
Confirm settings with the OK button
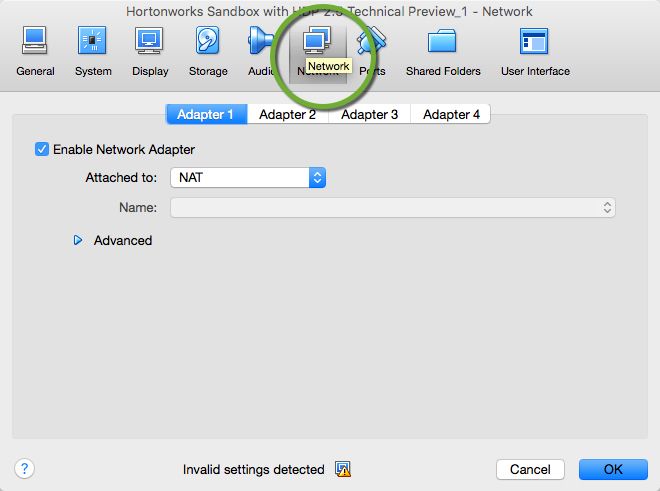(x=613, y=469)
